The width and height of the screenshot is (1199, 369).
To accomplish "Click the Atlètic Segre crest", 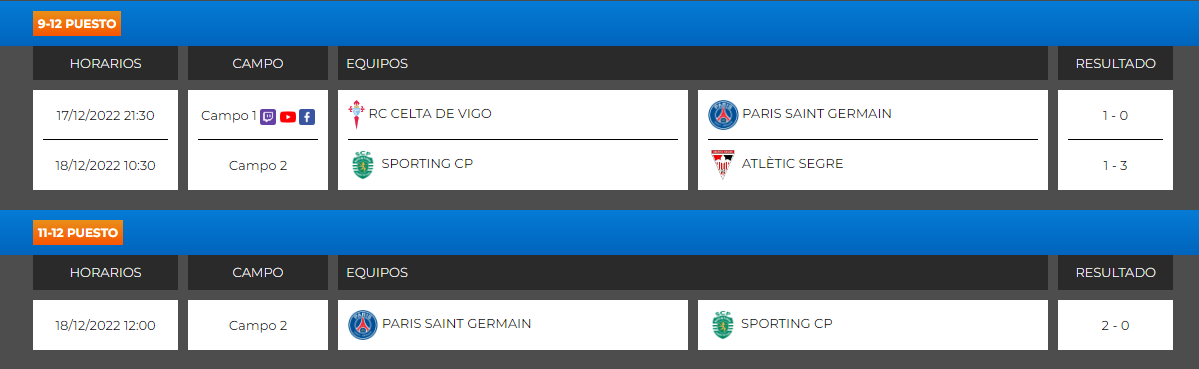I will [x=720, y=164].
